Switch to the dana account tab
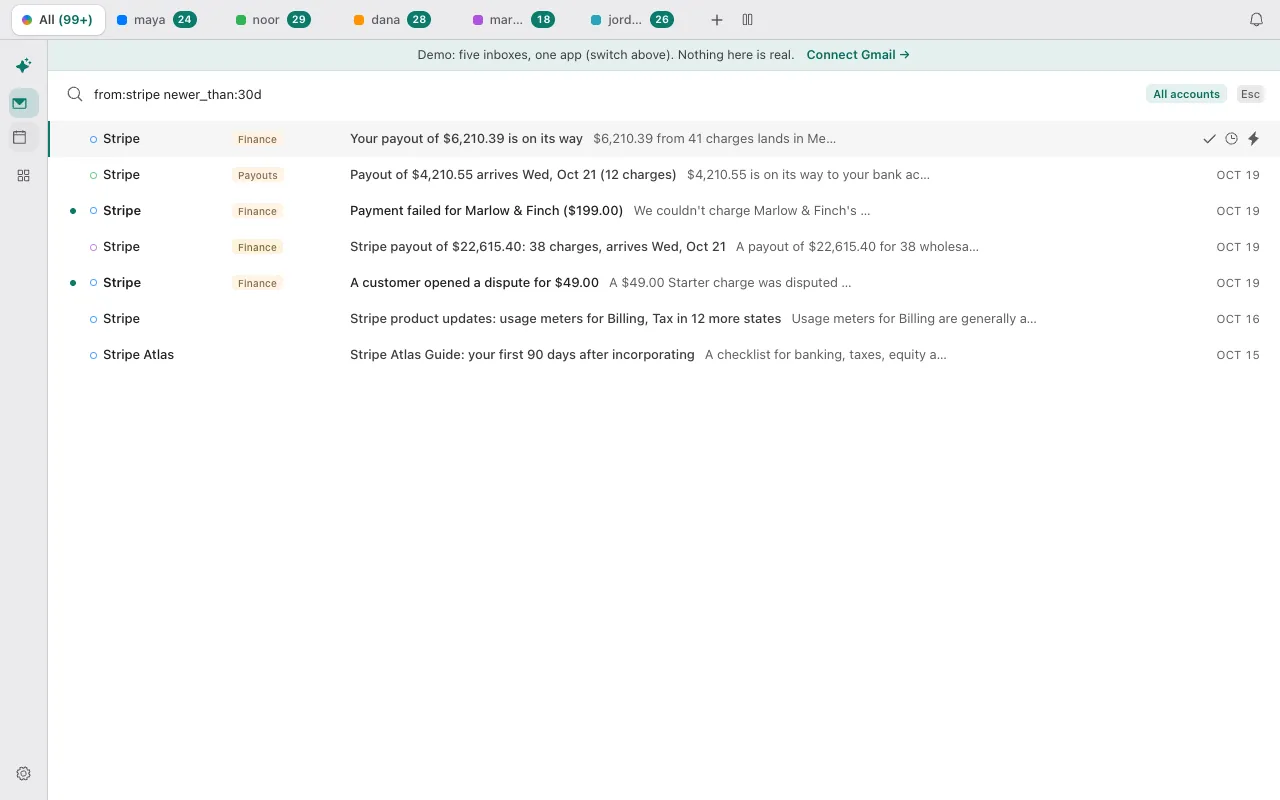 coord(392,20)
